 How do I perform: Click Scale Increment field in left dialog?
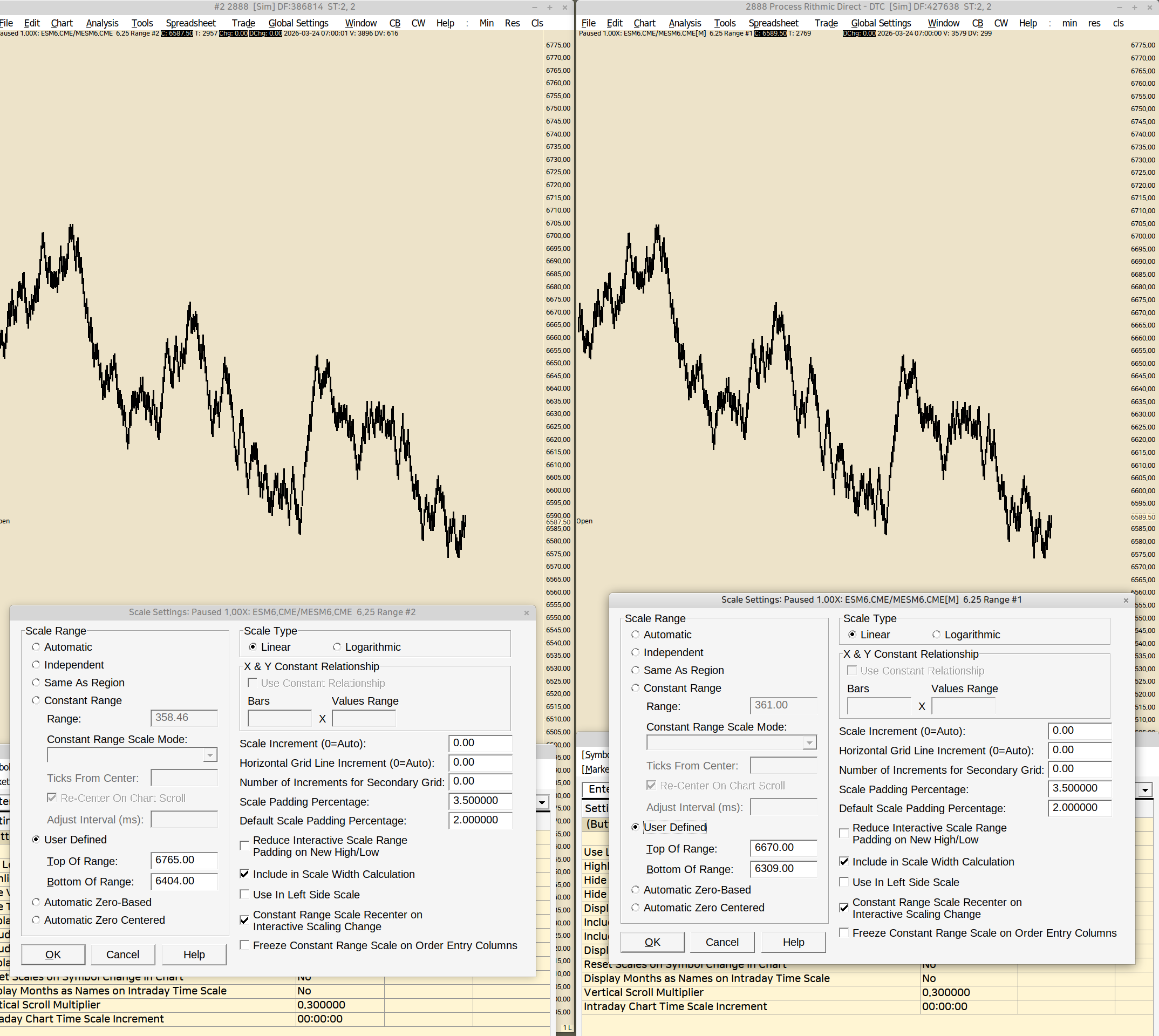(x=480, y=742)
